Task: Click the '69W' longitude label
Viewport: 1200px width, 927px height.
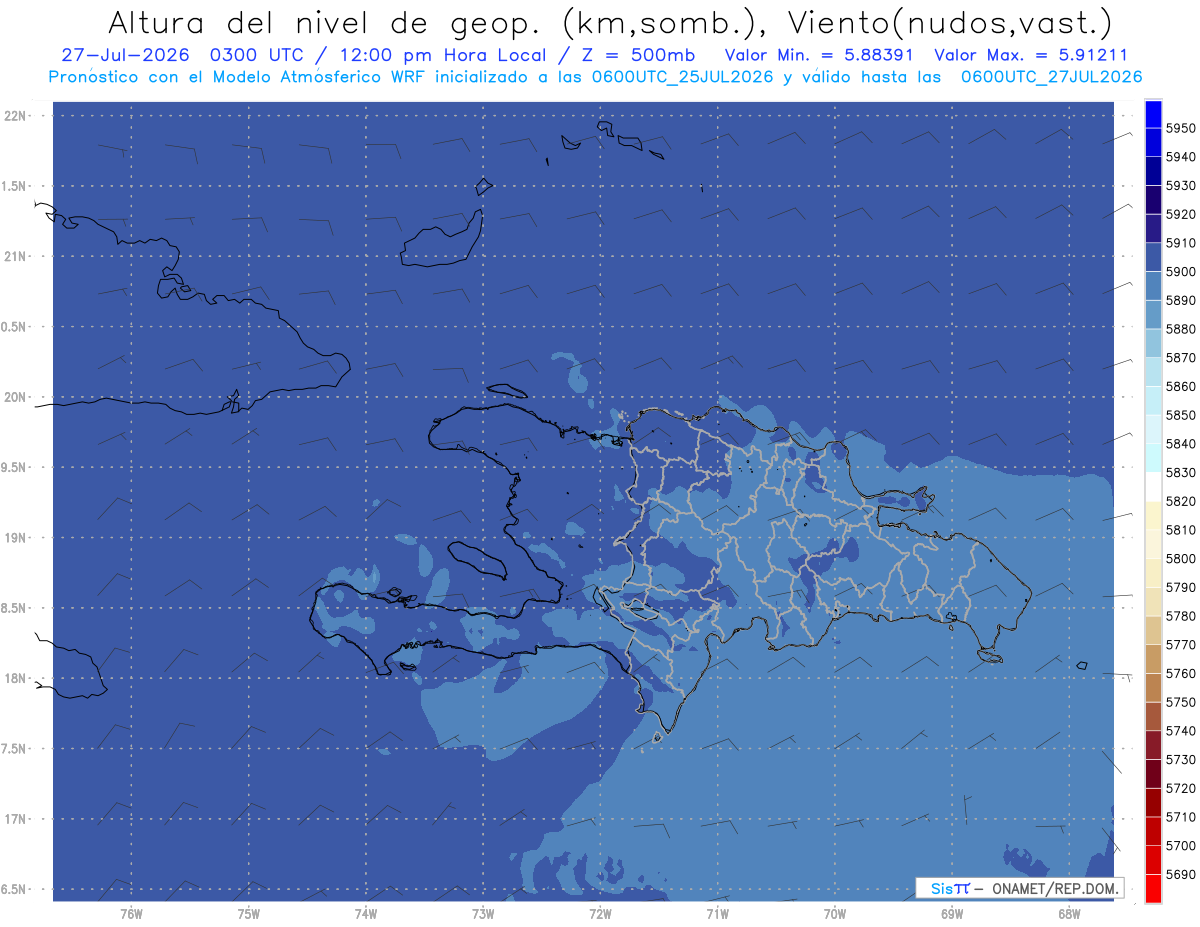Action: pos(952,913)
